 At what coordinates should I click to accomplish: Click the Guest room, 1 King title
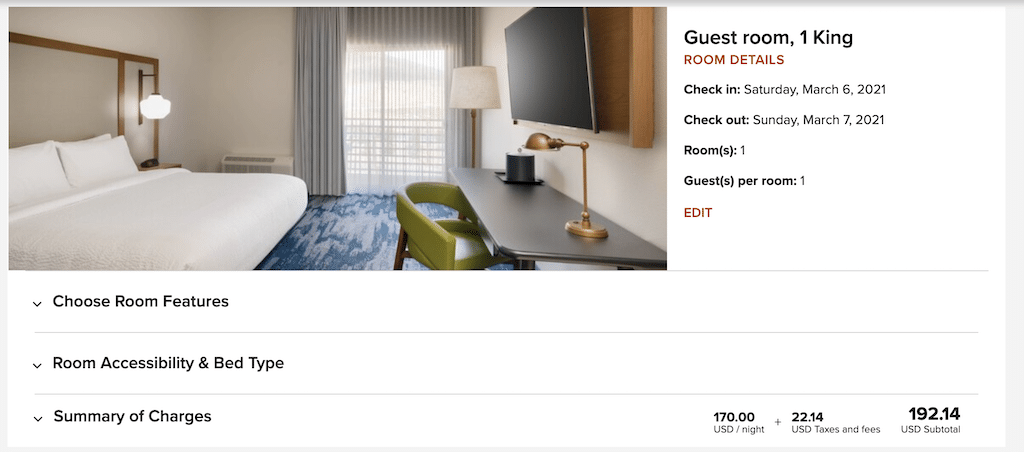(x=768, y=38)
